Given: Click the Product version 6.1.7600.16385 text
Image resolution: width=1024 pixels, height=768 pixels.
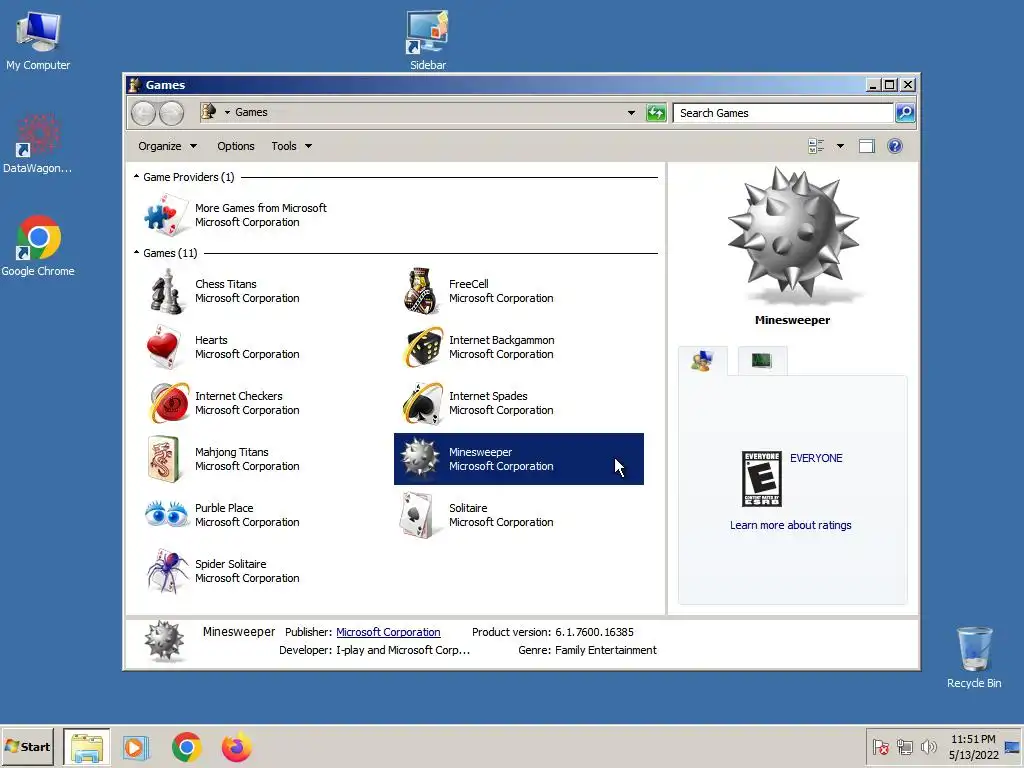Looking at the screenshot, I should pyautogui.click(x=552, y=632).
